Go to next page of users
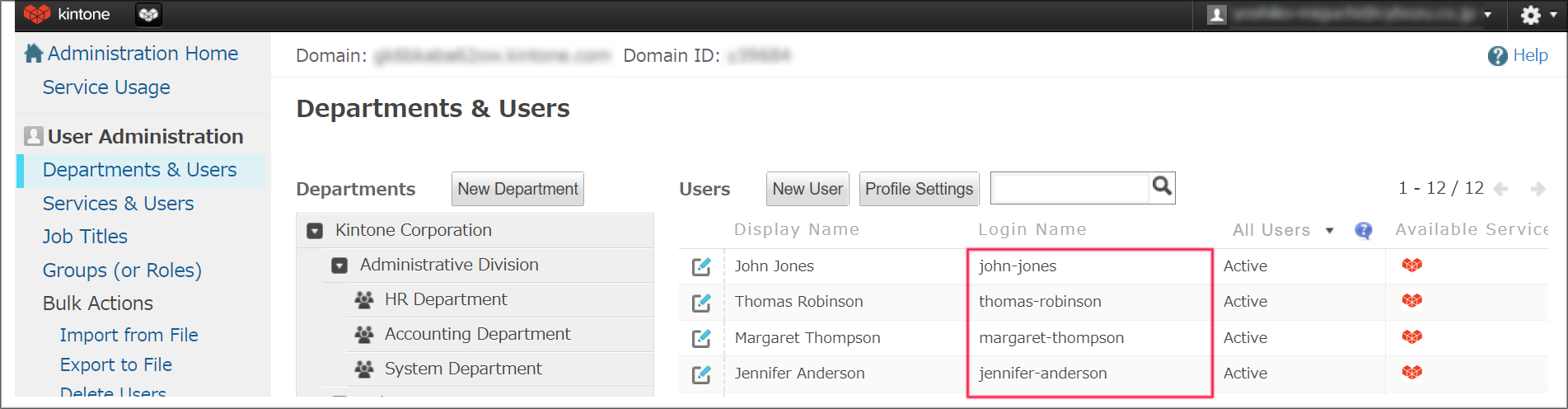Image resolution: width=1568 pixels, height=409 pixels. pos(1538,189)
